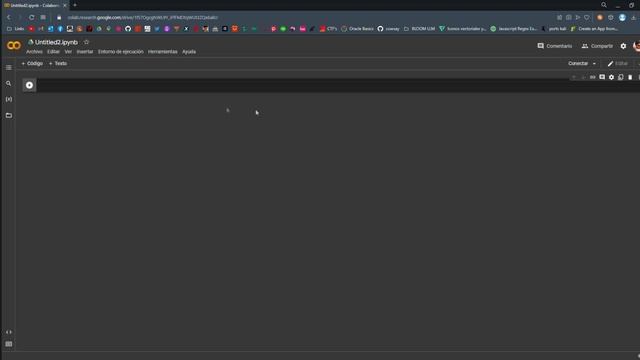The width and height of the screenshot is (640, 360).
Task: Star the Untitled2.ipynb notebook
Action: pyautogui.click(x=86, y=42)
